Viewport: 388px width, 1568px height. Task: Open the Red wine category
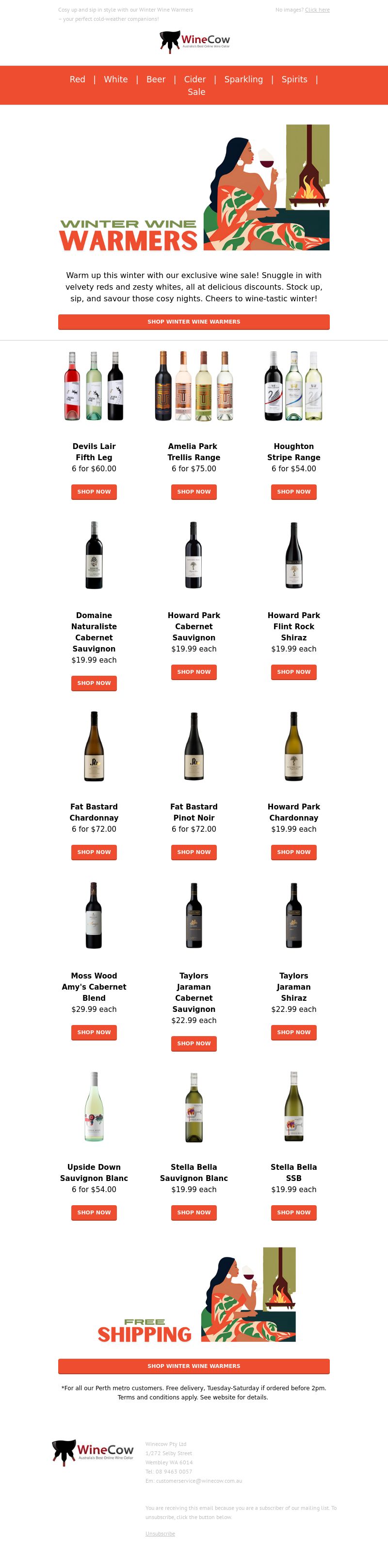[77, 79]
